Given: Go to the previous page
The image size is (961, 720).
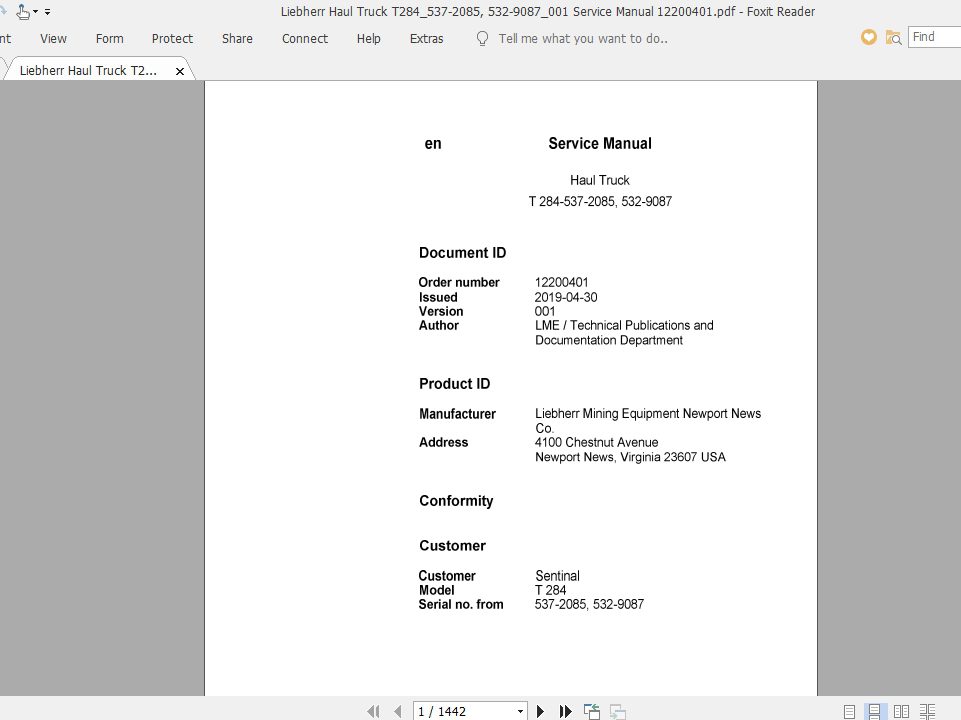Looking at the screenshot, I should tap(398, 711).
